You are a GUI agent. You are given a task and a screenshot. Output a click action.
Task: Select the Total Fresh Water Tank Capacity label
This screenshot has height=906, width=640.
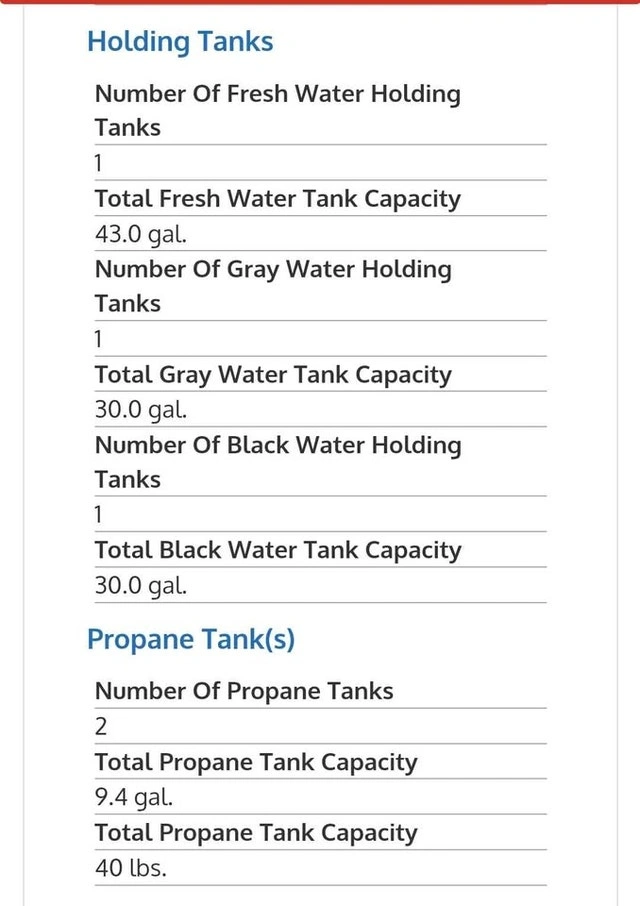point(277,198)
